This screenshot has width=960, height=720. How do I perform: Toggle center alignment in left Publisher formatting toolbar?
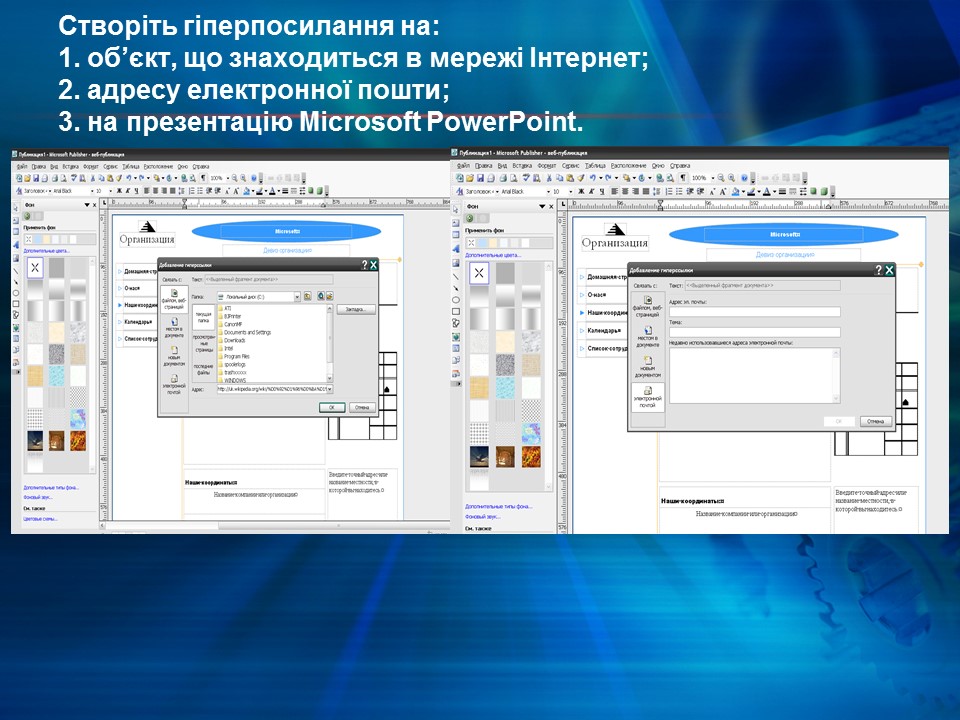click(x=156, y=191)
